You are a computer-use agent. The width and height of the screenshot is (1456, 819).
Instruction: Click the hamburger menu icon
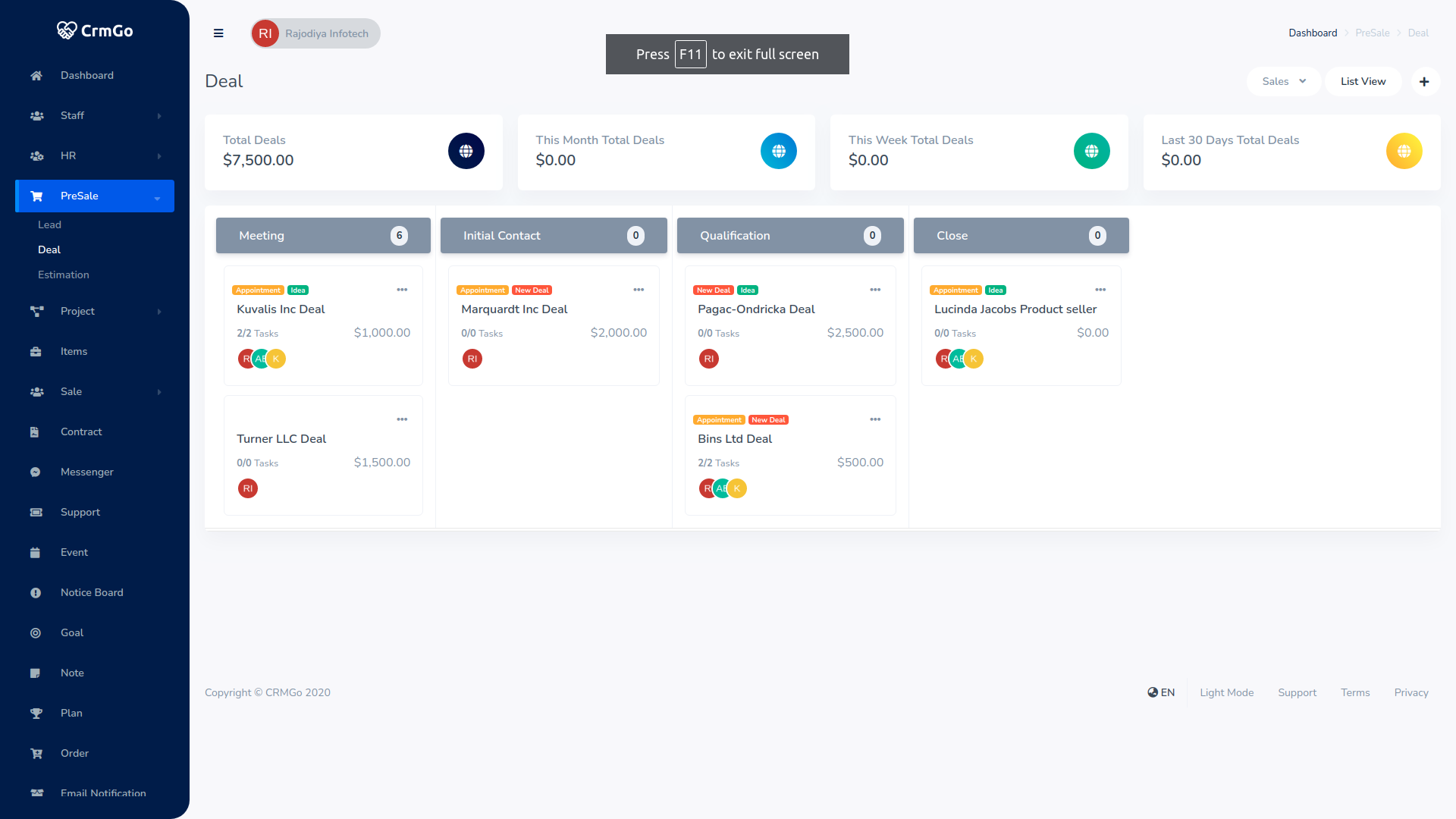click(x=218, y=33)
